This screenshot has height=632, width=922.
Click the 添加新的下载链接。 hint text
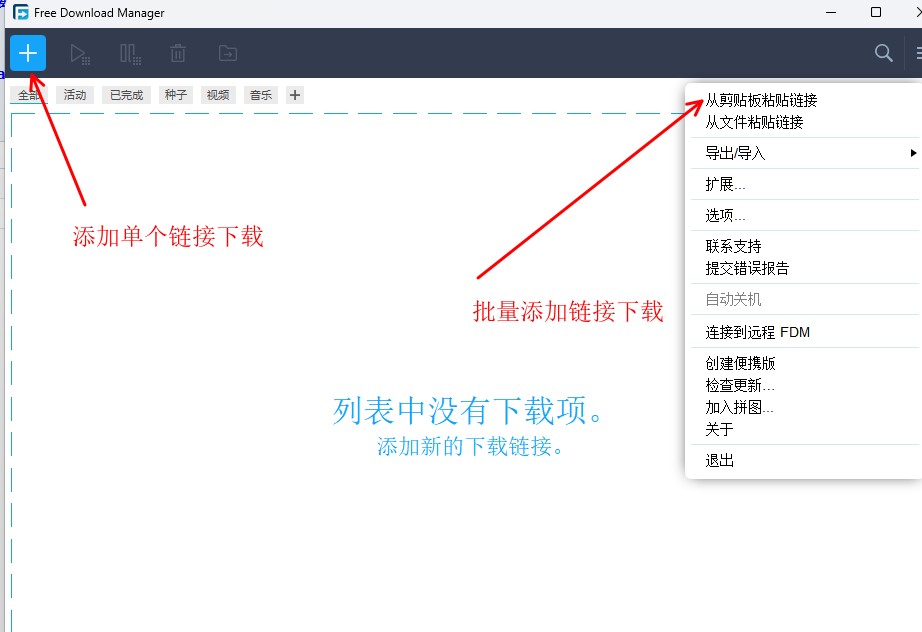click(470, 447)
